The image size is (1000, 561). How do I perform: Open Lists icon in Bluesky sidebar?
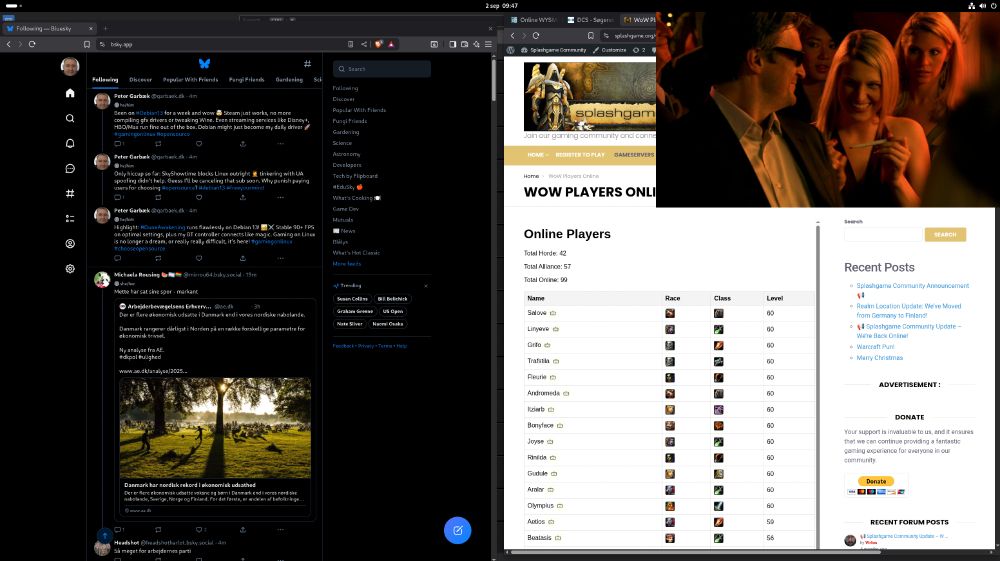tap(70, 218)
